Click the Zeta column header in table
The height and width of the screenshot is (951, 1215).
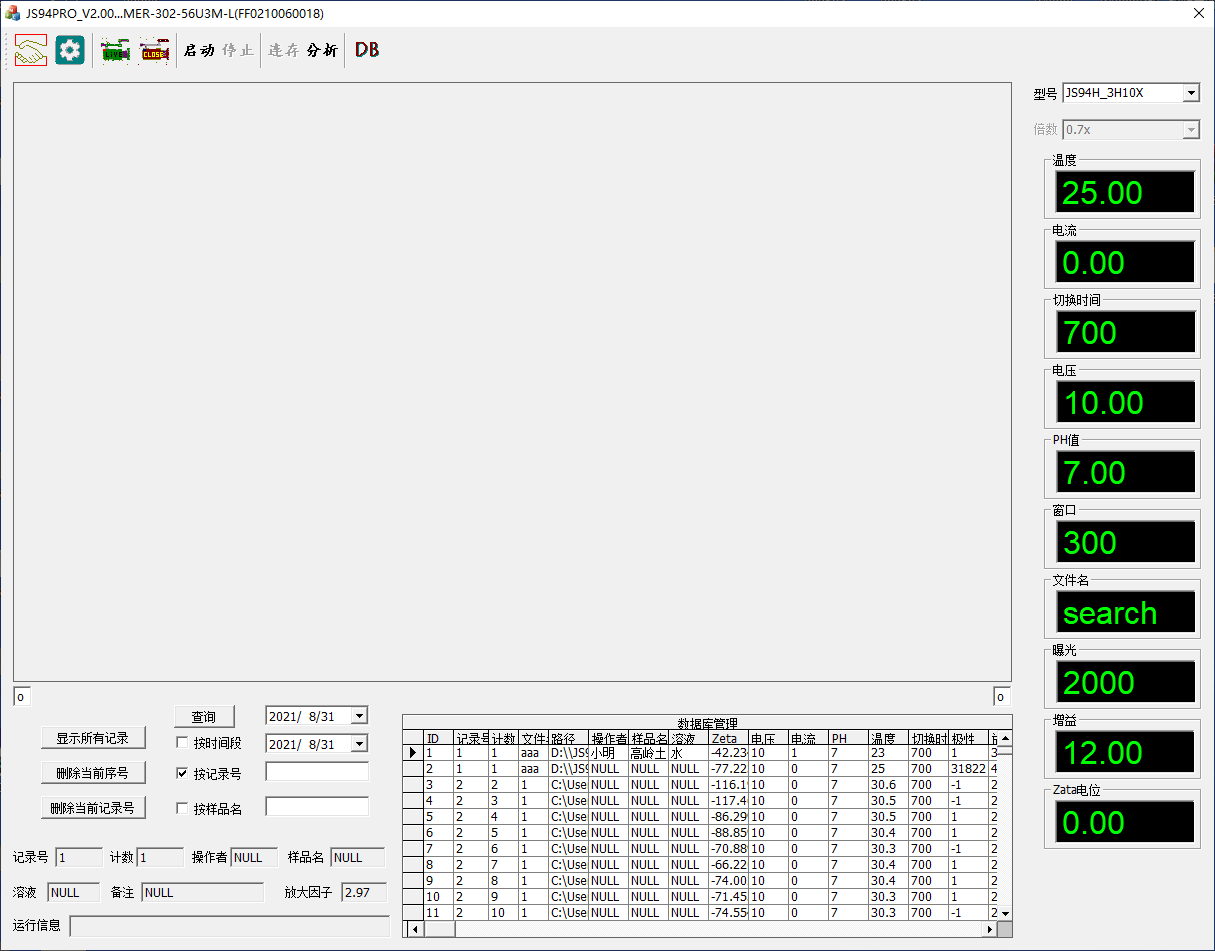[x=727, y=738]
